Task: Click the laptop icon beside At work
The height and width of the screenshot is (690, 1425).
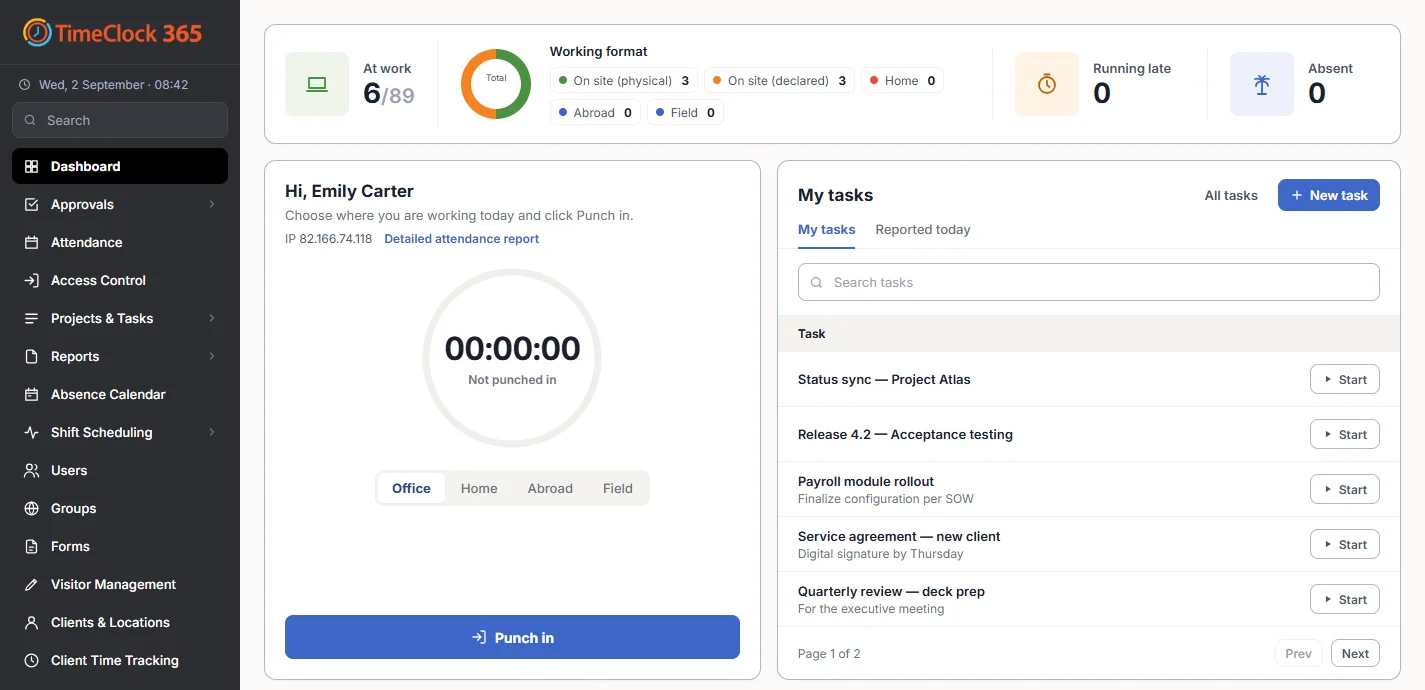Action: (317, 84)
